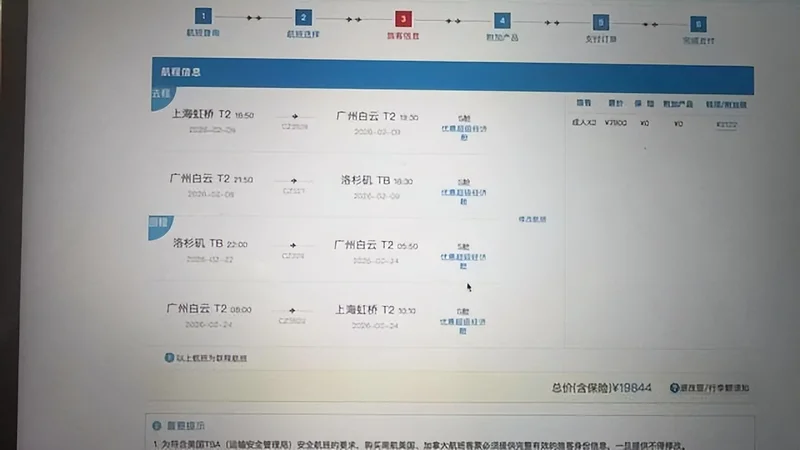Click the 重要提示 notice icon
Image resolution: width=800 pixels, height=450 pixels.
[x=156, y=425]
